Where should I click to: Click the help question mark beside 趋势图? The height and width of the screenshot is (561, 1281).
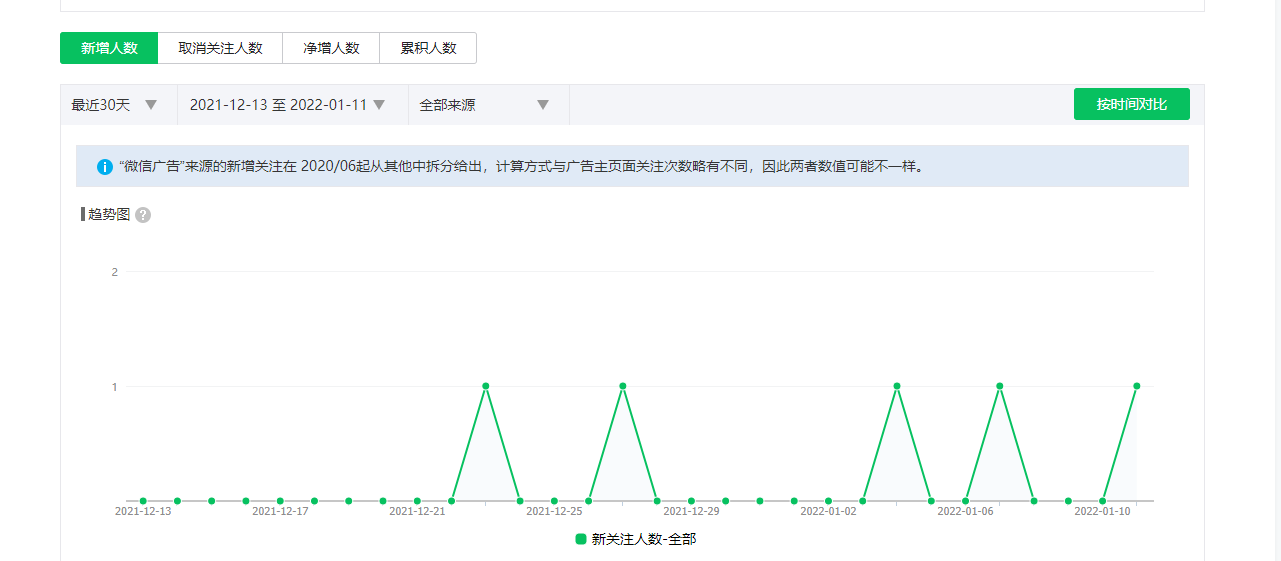point(143,215)
